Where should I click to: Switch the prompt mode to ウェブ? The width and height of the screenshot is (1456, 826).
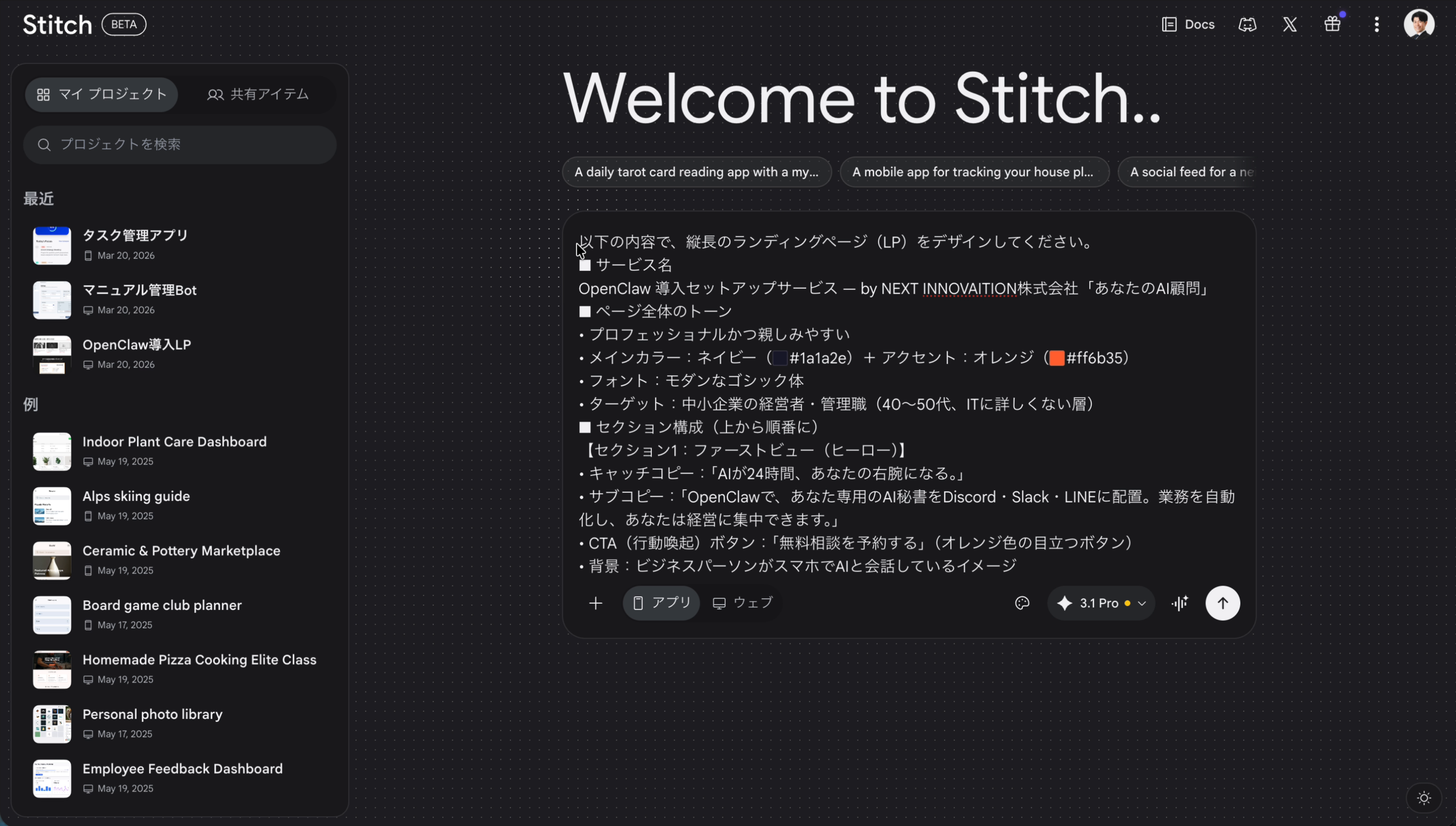(x=742, y=603)
